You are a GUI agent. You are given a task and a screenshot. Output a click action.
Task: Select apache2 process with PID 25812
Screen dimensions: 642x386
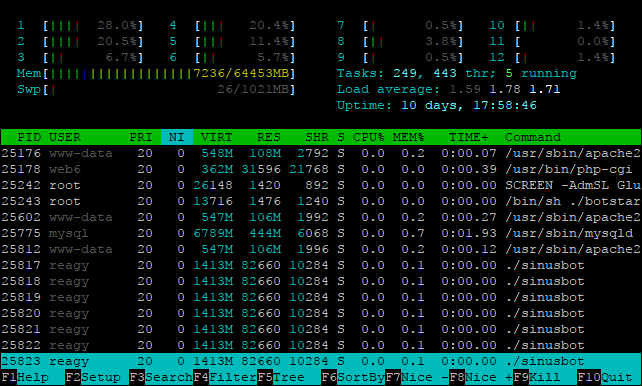click(321, 249)
